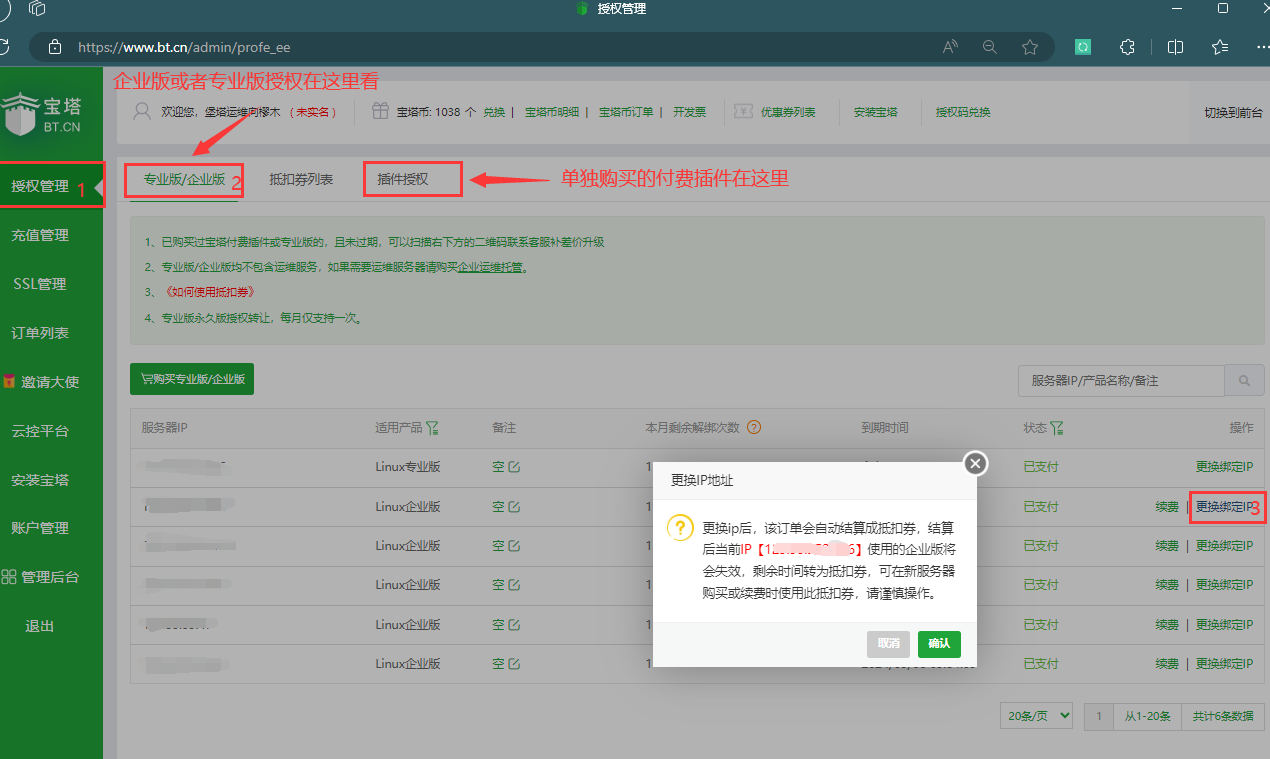This screenshot has height=759, width=1270.
Task: Click the search magnifier button beside the search field
Action: click(x=1245, y=381)
